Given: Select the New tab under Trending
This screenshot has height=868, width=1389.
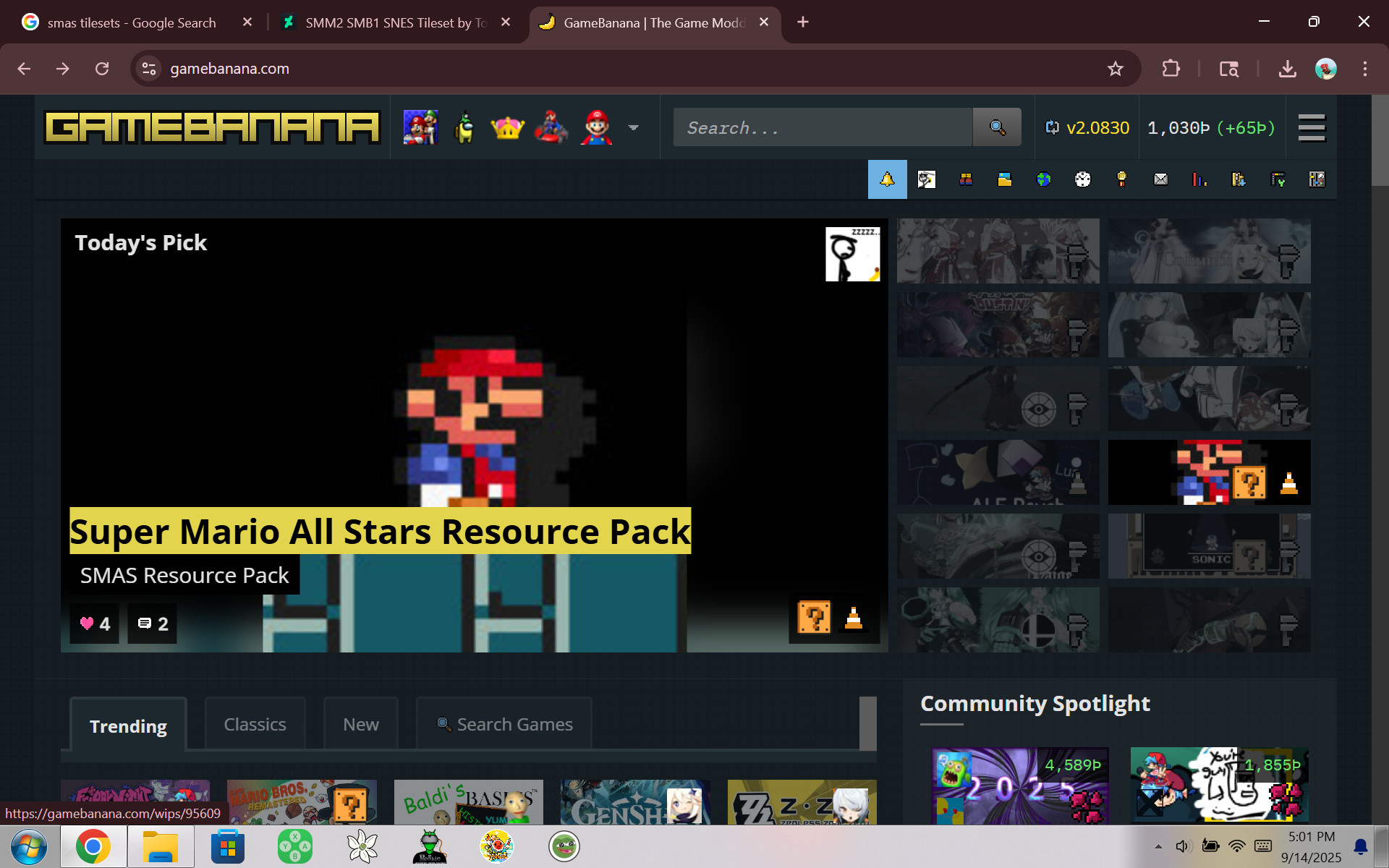Looking at the screenshot, I should coord(360,724).
